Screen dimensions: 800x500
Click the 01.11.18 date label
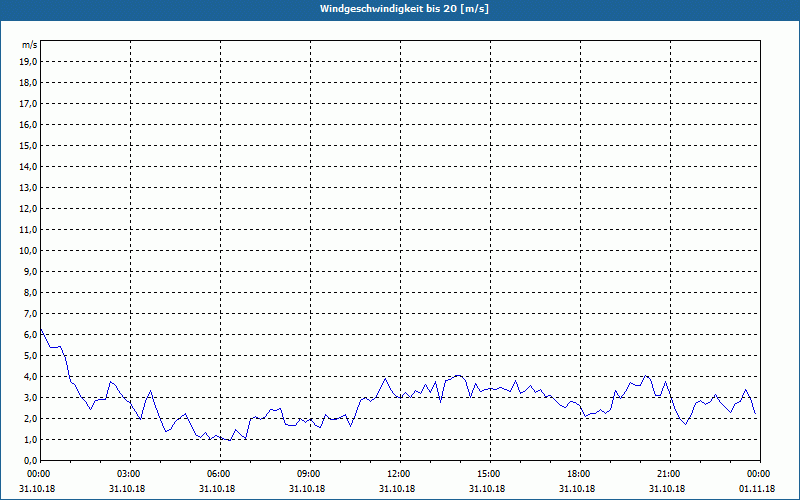coord(757,488)
